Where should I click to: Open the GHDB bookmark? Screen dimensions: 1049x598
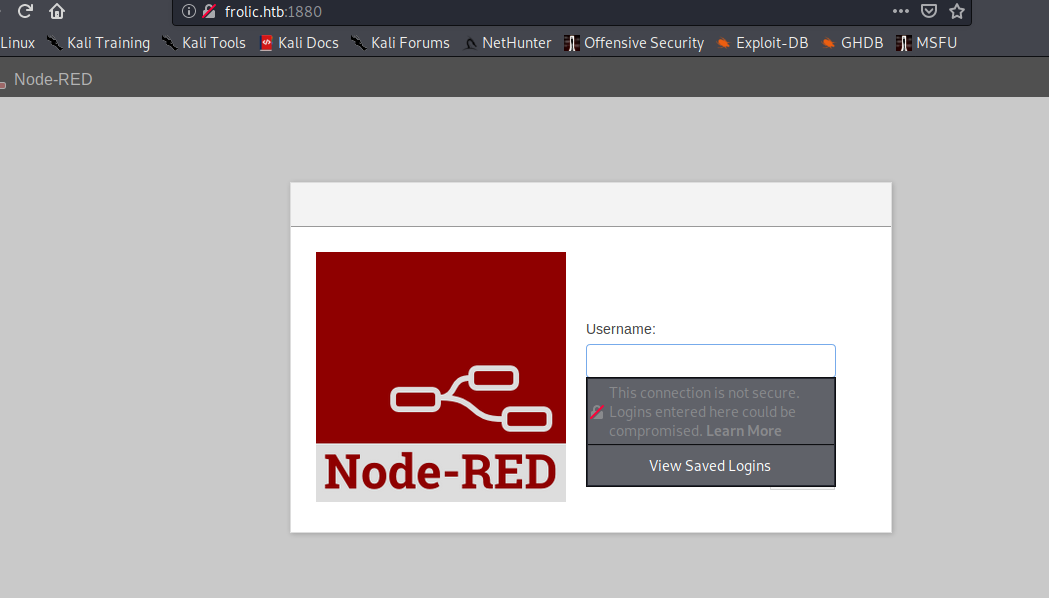pyautogui.click(x=852, y=43)
